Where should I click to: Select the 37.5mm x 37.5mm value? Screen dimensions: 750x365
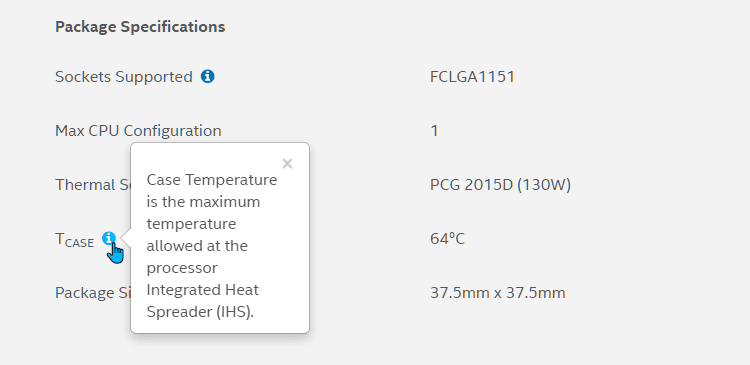coord(497,293)
